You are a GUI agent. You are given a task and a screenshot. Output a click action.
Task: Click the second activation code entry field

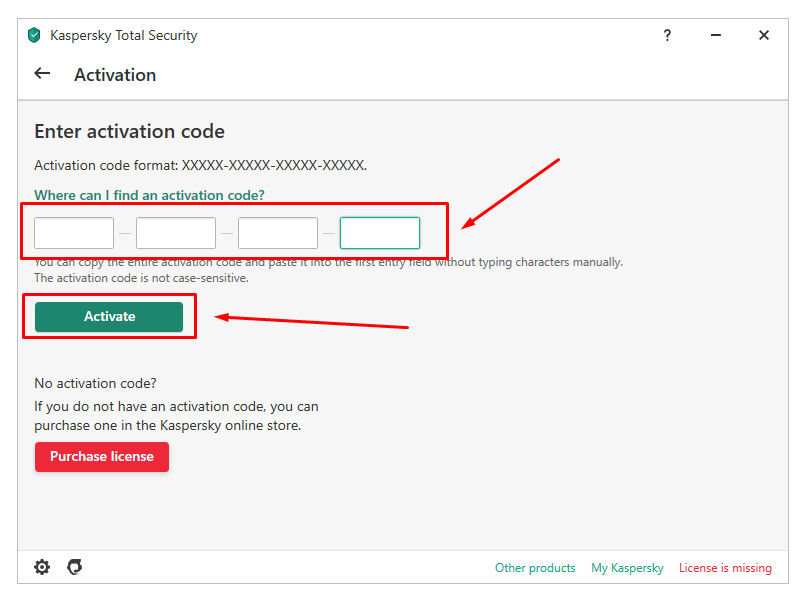pos(176,233)
